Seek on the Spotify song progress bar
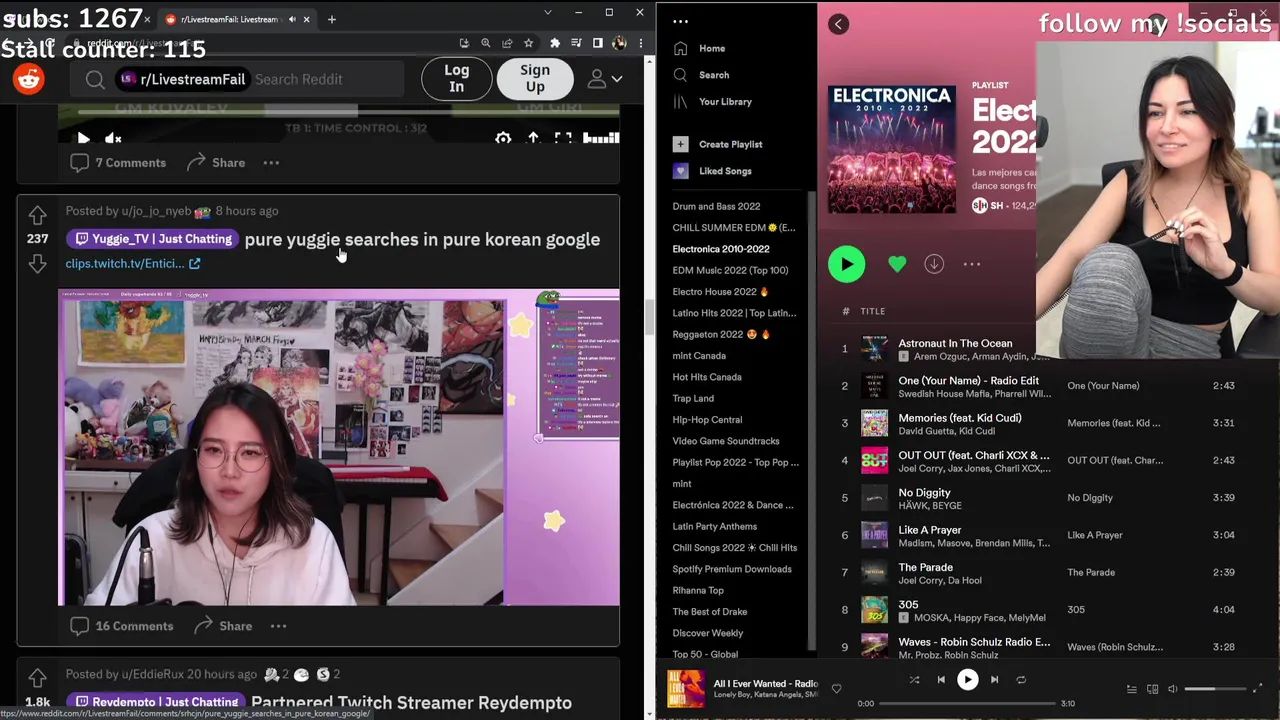 pyautogui.click(x=967, y=703)
